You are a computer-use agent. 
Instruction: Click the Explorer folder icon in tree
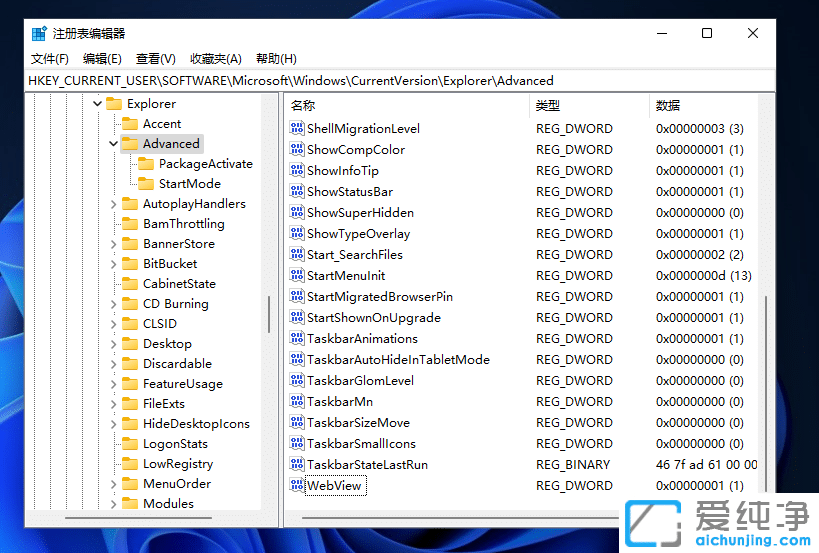pos(114,103)
